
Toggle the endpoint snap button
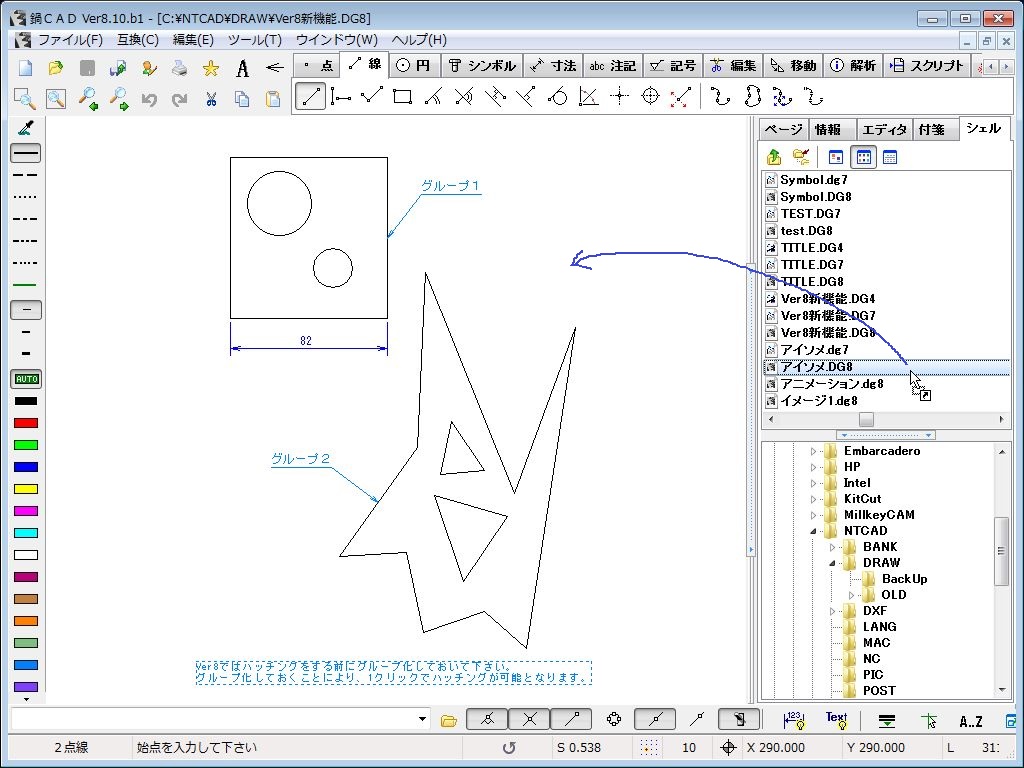tap(572, 720)
